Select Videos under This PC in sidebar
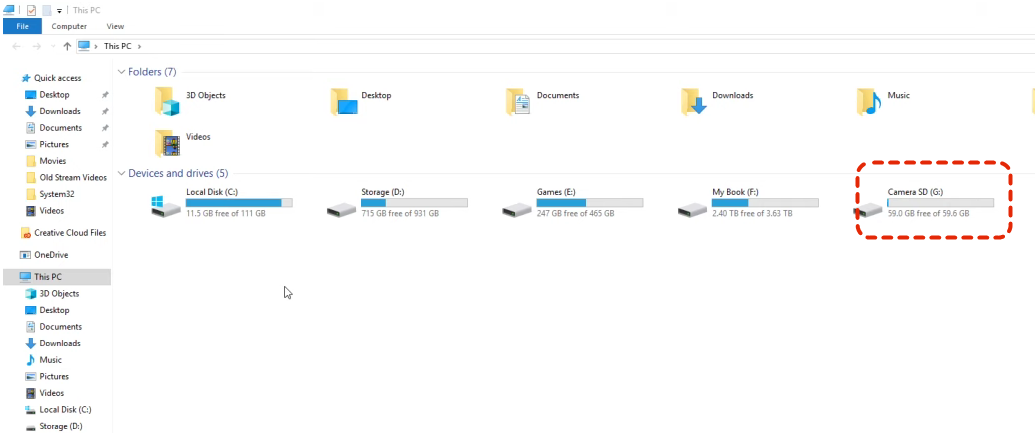 [51, 393]
